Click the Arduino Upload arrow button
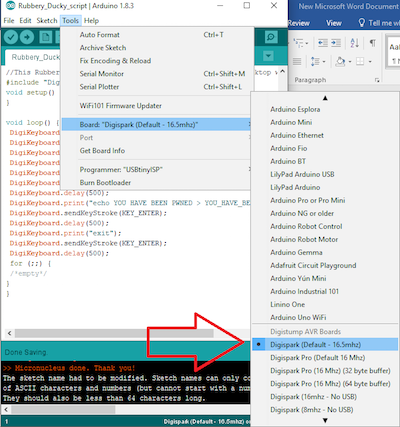This screenshot has width=400, height=427. coord(27,37)
